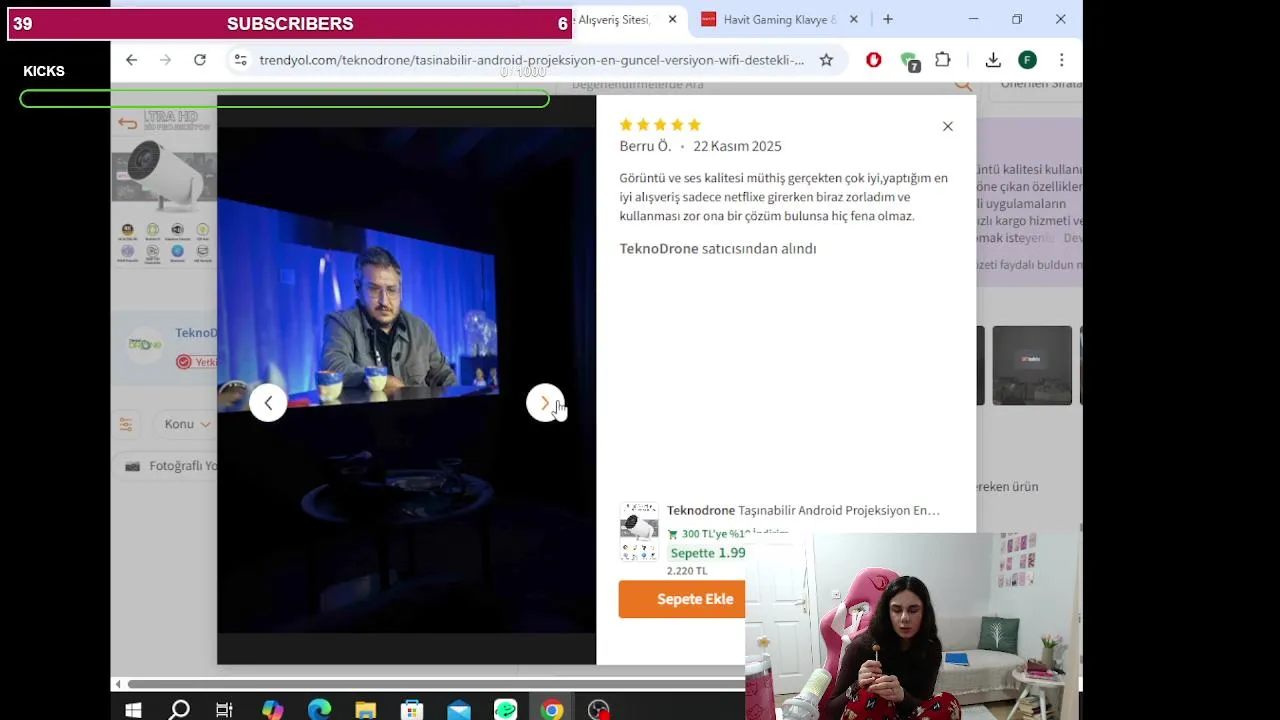Click TeknoDrone seller name in review
The image size is (1280, 720).
click(x=659, y=248)
